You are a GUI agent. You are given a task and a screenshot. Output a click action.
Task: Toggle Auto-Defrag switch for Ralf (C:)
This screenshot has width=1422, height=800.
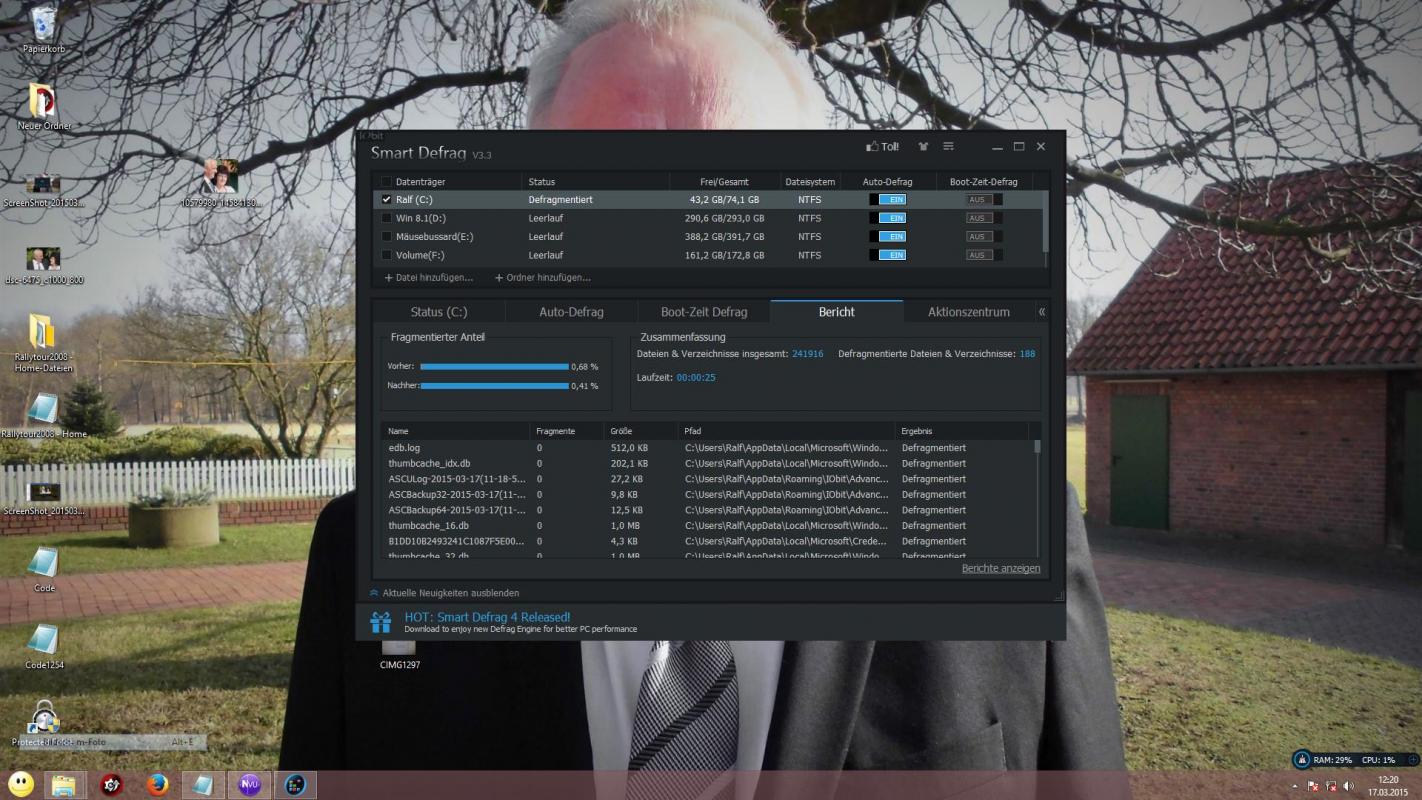pyautogui.click(x=887, y=200)
